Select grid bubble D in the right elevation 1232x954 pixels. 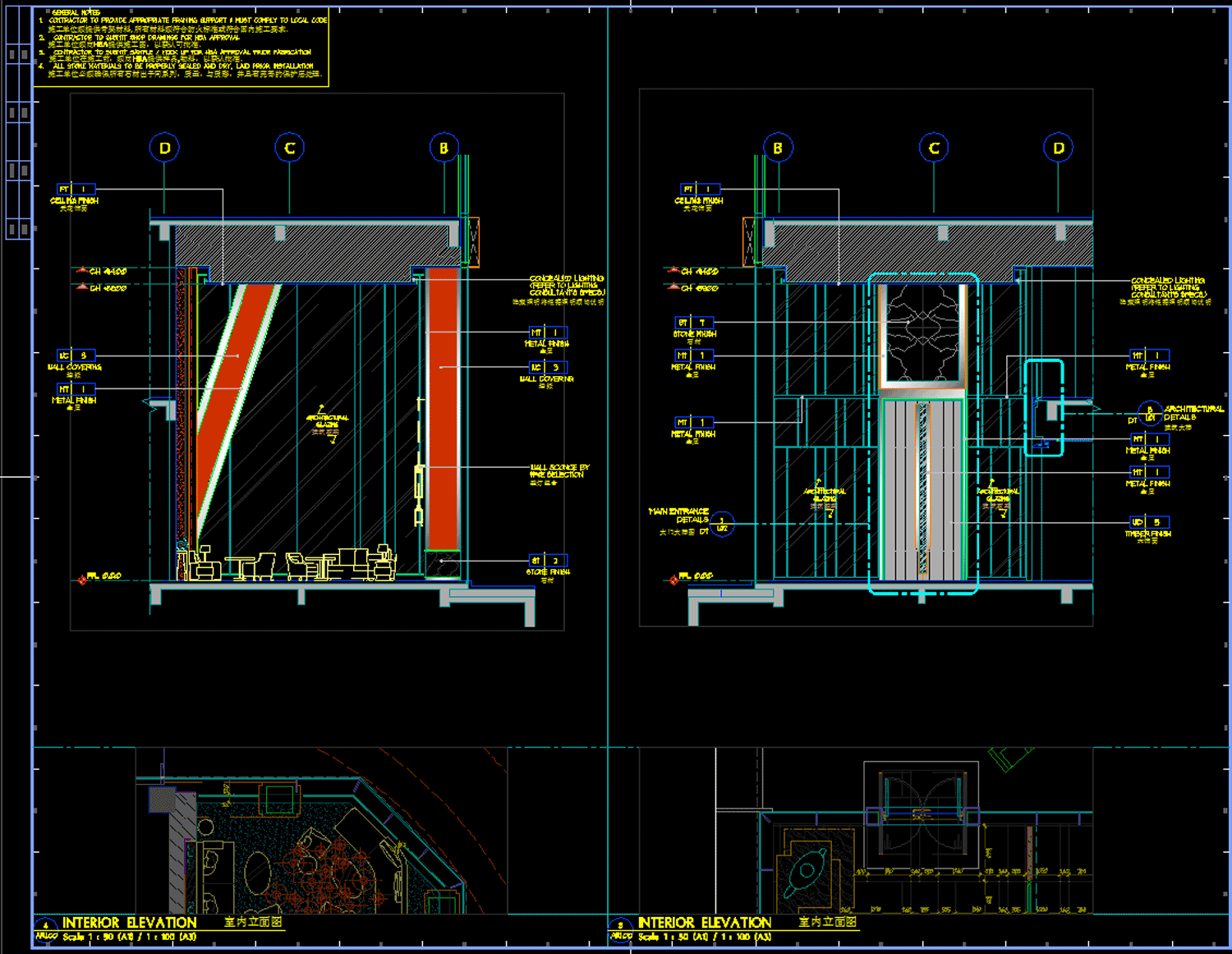(1058, 148)
